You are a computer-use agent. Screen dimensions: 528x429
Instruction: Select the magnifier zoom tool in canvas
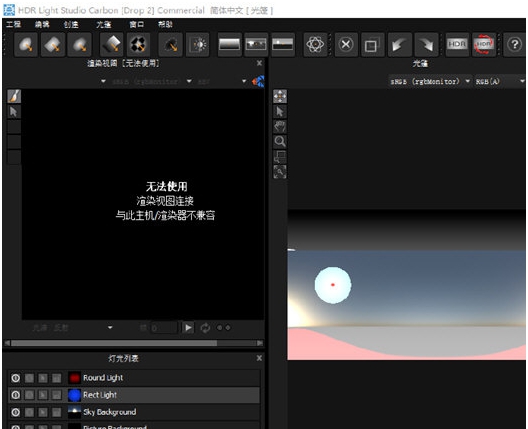pos(280,141)
